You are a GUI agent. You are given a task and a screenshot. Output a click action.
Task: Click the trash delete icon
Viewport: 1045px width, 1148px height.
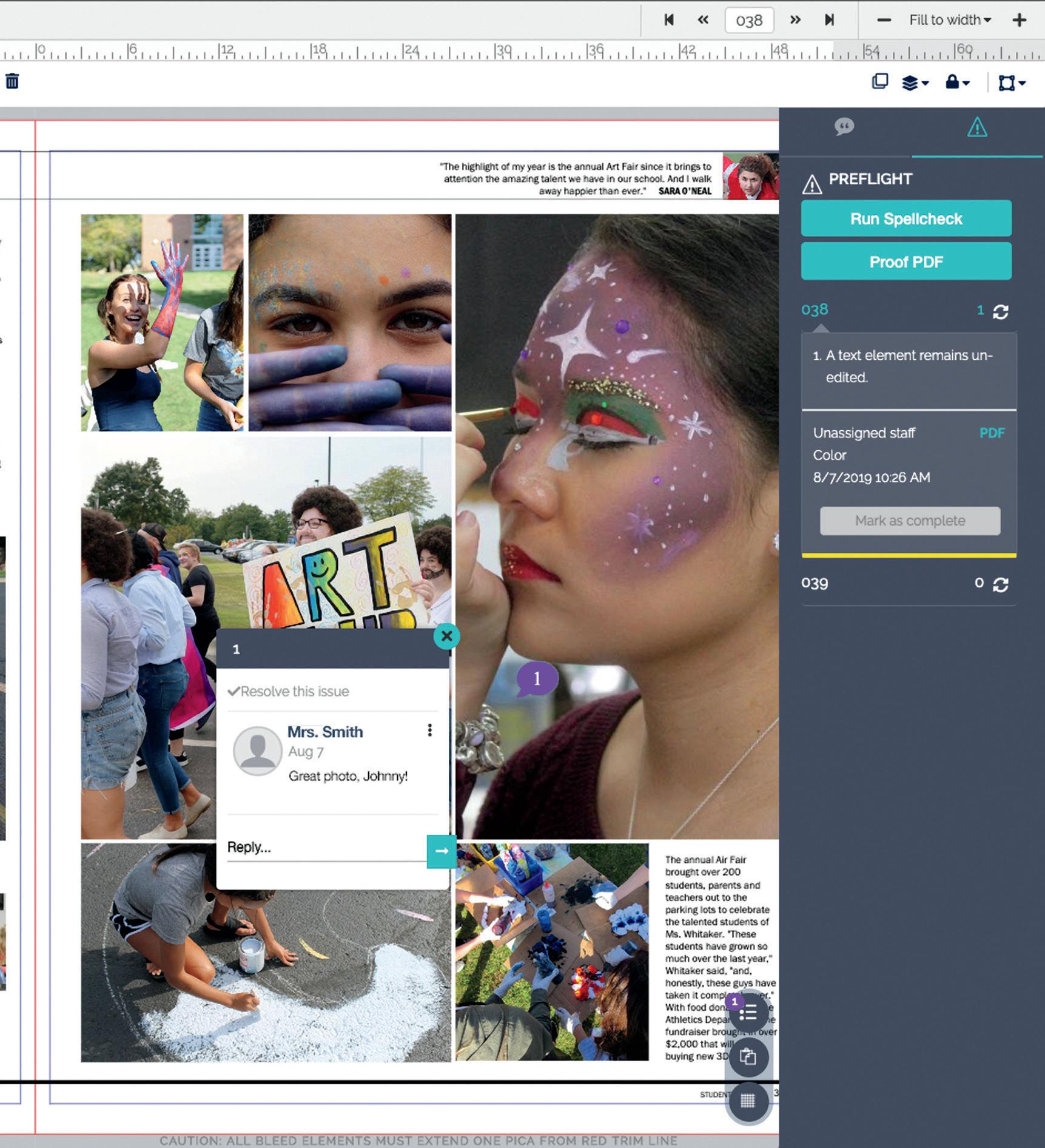click(x=12, y=81)
